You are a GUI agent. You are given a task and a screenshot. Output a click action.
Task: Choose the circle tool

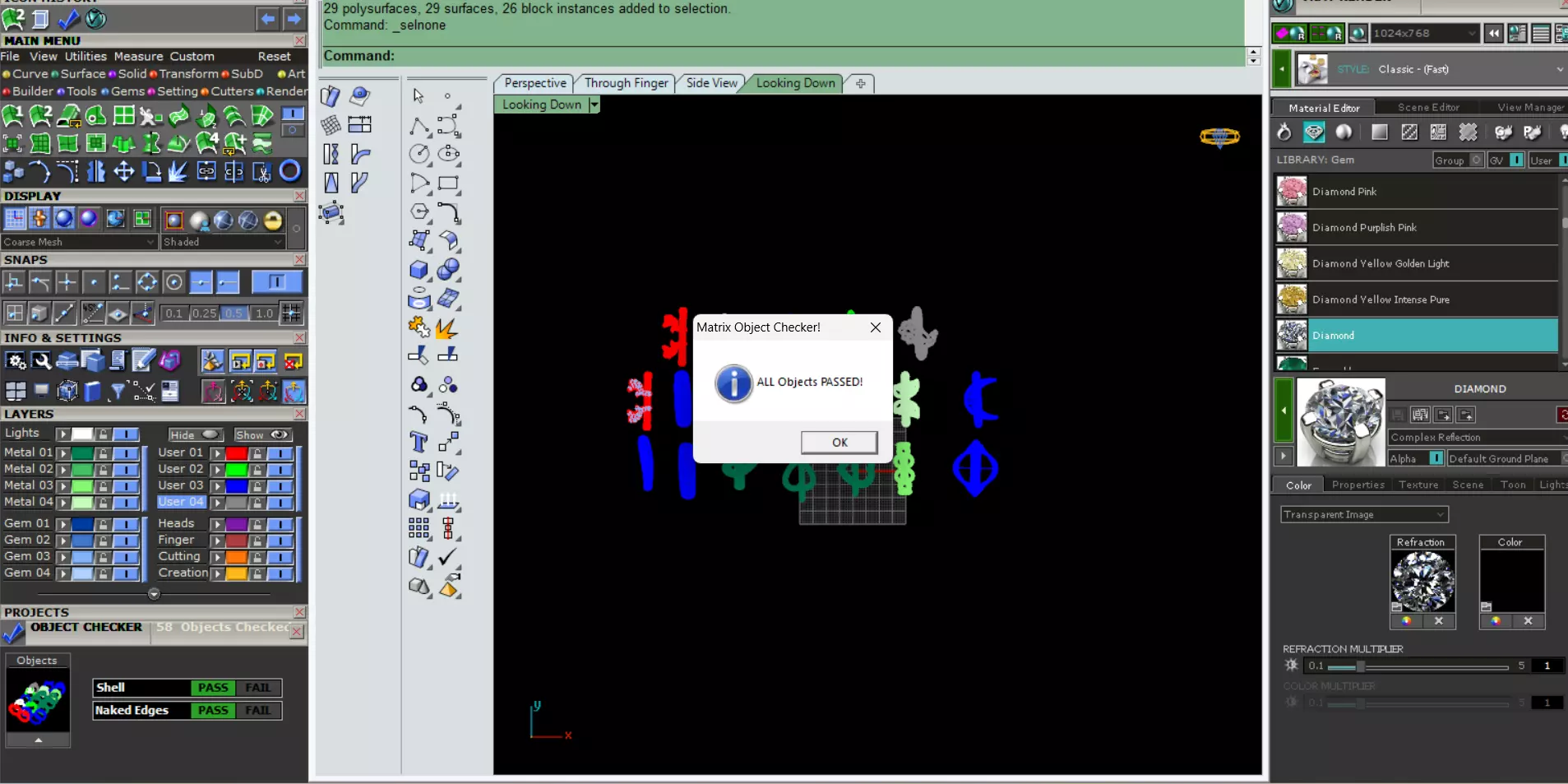(x=419, y=154)
